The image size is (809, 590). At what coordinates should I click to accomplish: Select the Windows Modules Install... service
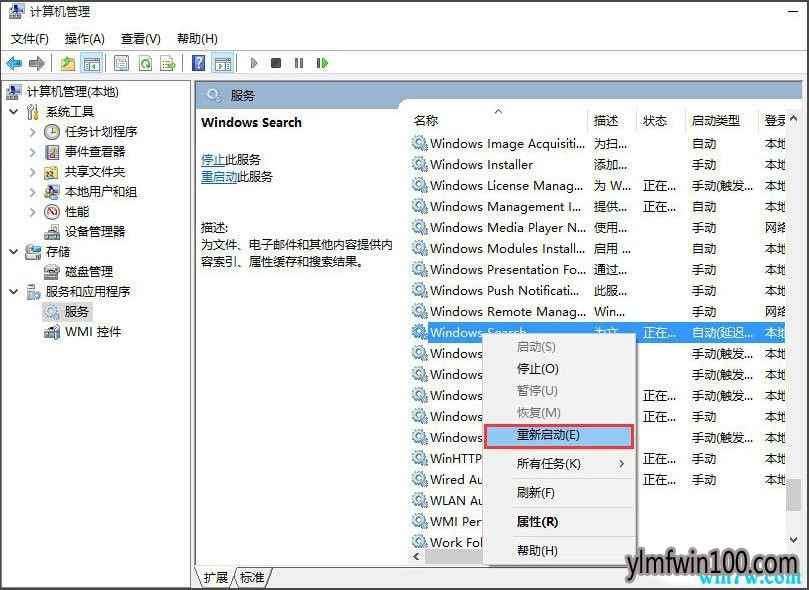coord(598,249)
